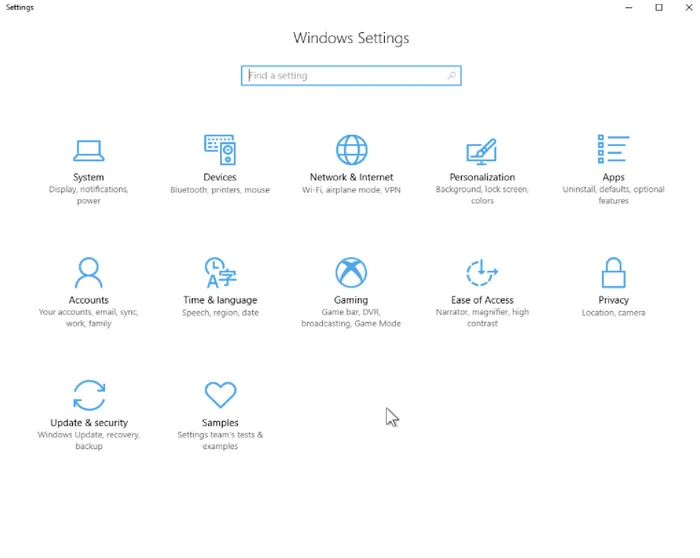Screen dimensions: 700x558
Task: Open the Gaming Xbox icon
Action: coord(351,272)
